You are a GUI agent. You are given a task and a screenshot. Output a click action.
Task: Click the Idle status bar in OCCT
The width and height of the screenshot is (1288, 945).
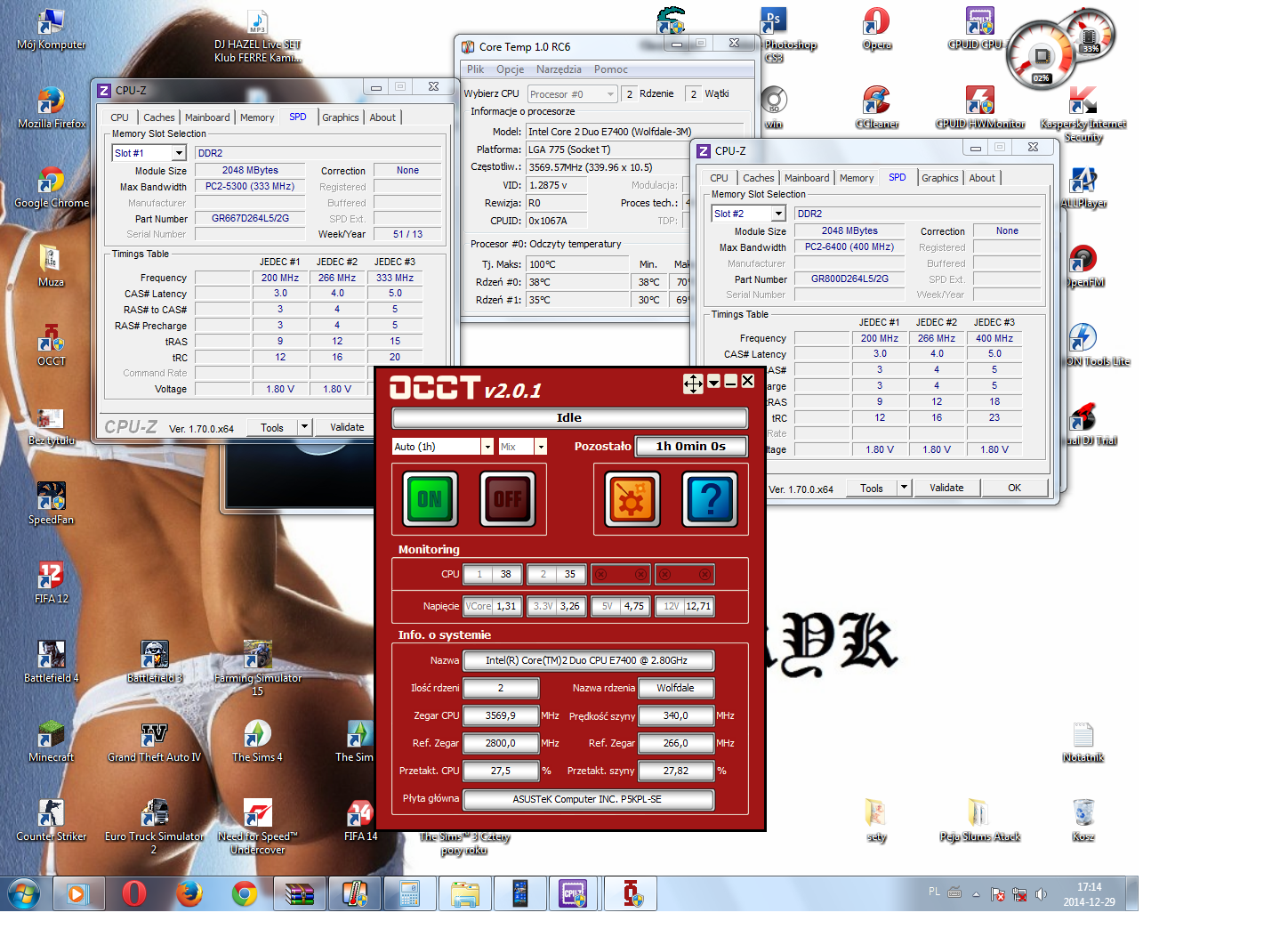tap(569, 418)
